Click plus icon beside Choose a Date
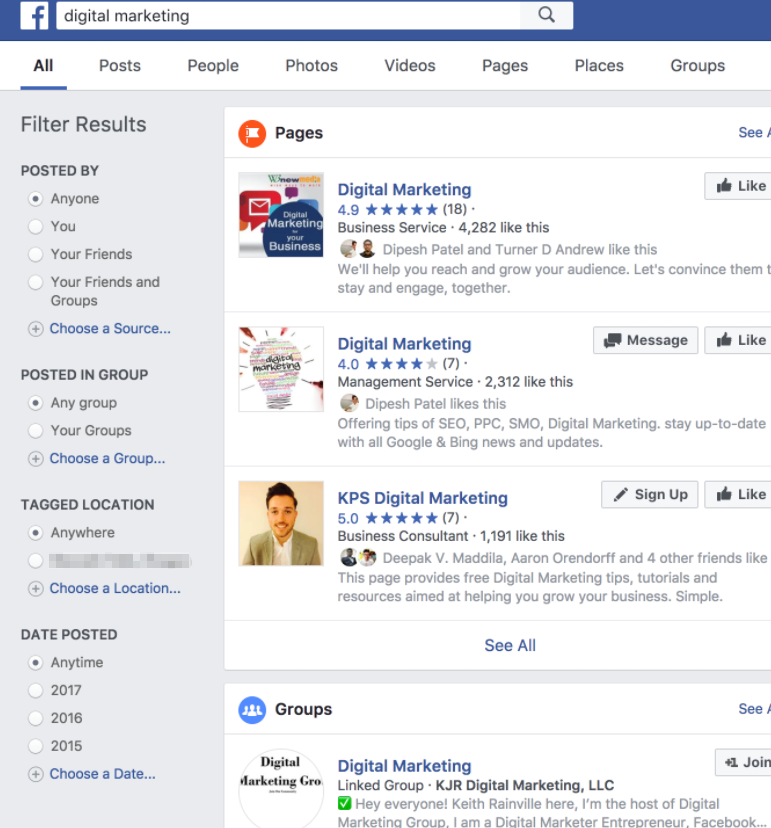This screenshot has width=771, height=828. pos(35,774)
